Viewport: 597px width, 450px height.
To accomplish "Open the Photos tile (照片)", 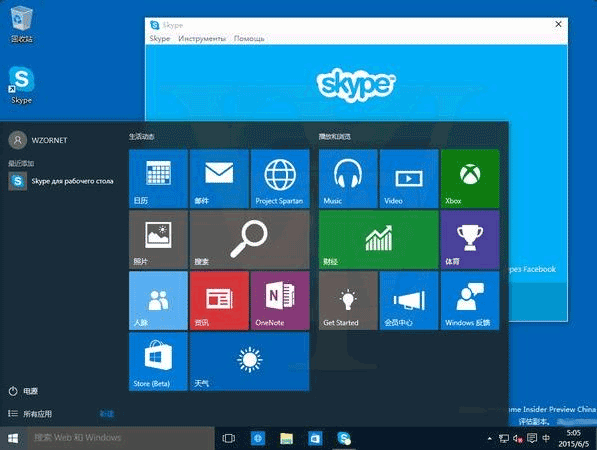I will coord(158,240).
